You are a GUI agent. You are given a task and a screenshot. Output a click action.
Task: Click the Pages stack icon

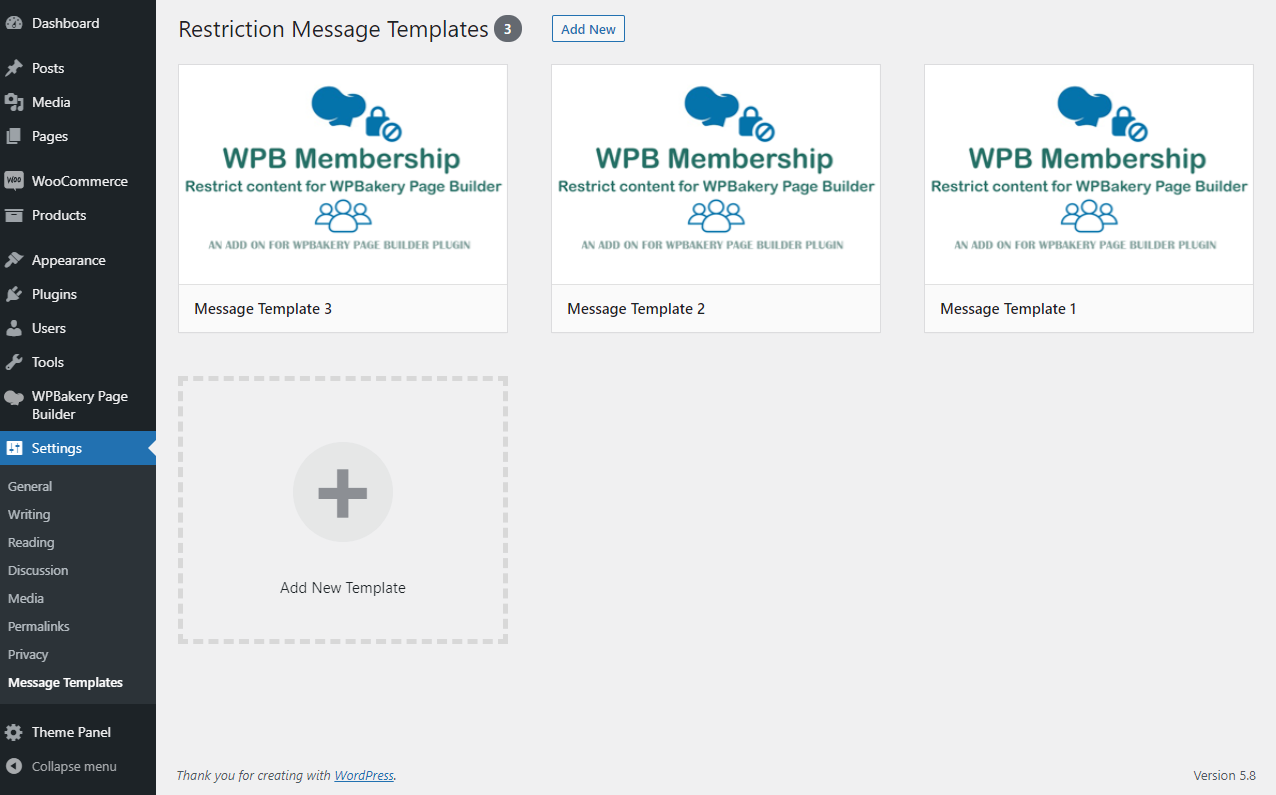[14, 136]
